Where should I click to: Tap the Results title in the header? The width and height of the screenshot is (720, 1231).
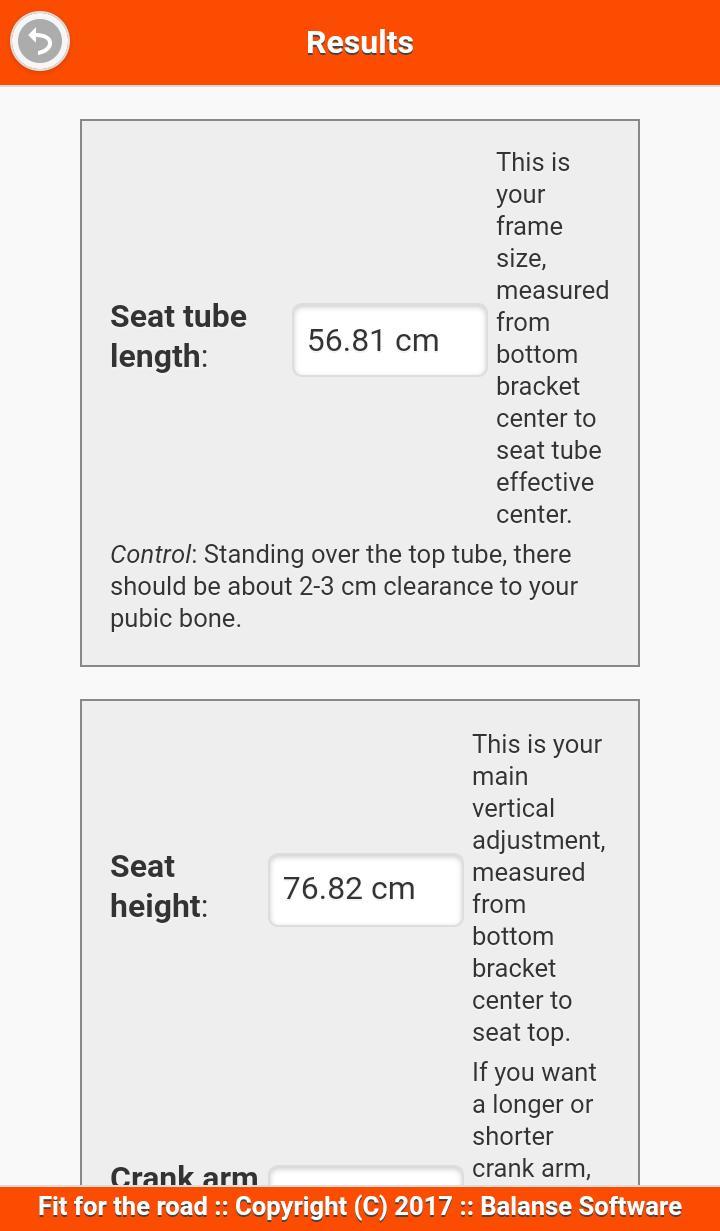point(359,42)
